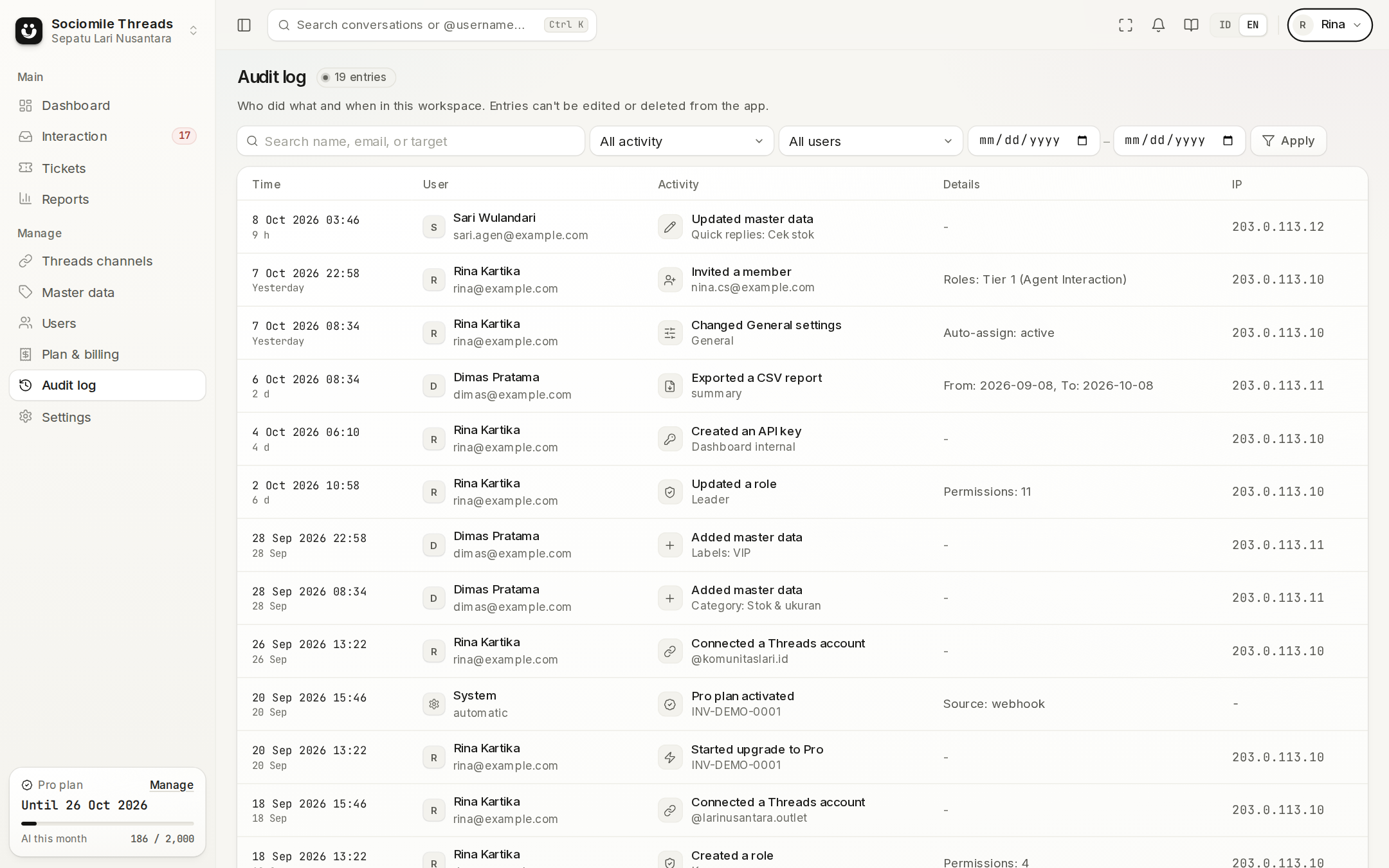
Task: Click the plus icon for Labels: VIP
Action: pos(669,545)
